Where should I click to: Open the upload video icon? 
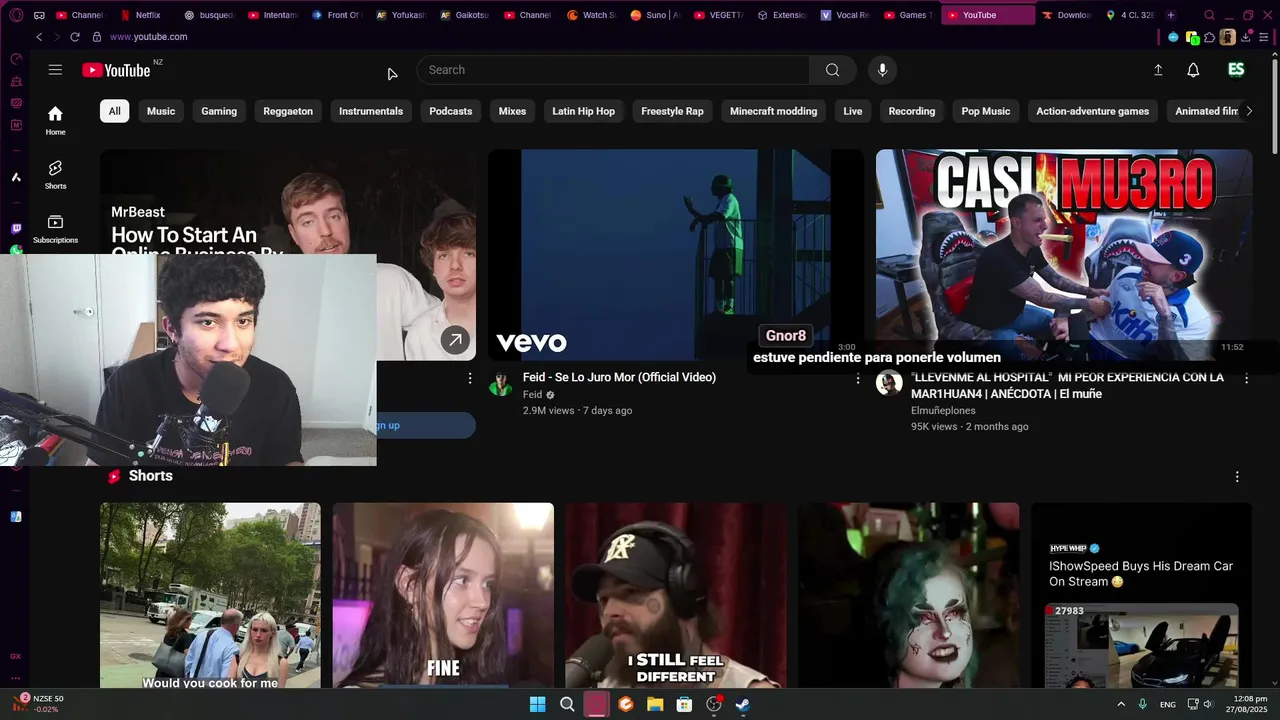click(x=1158, y=70)
